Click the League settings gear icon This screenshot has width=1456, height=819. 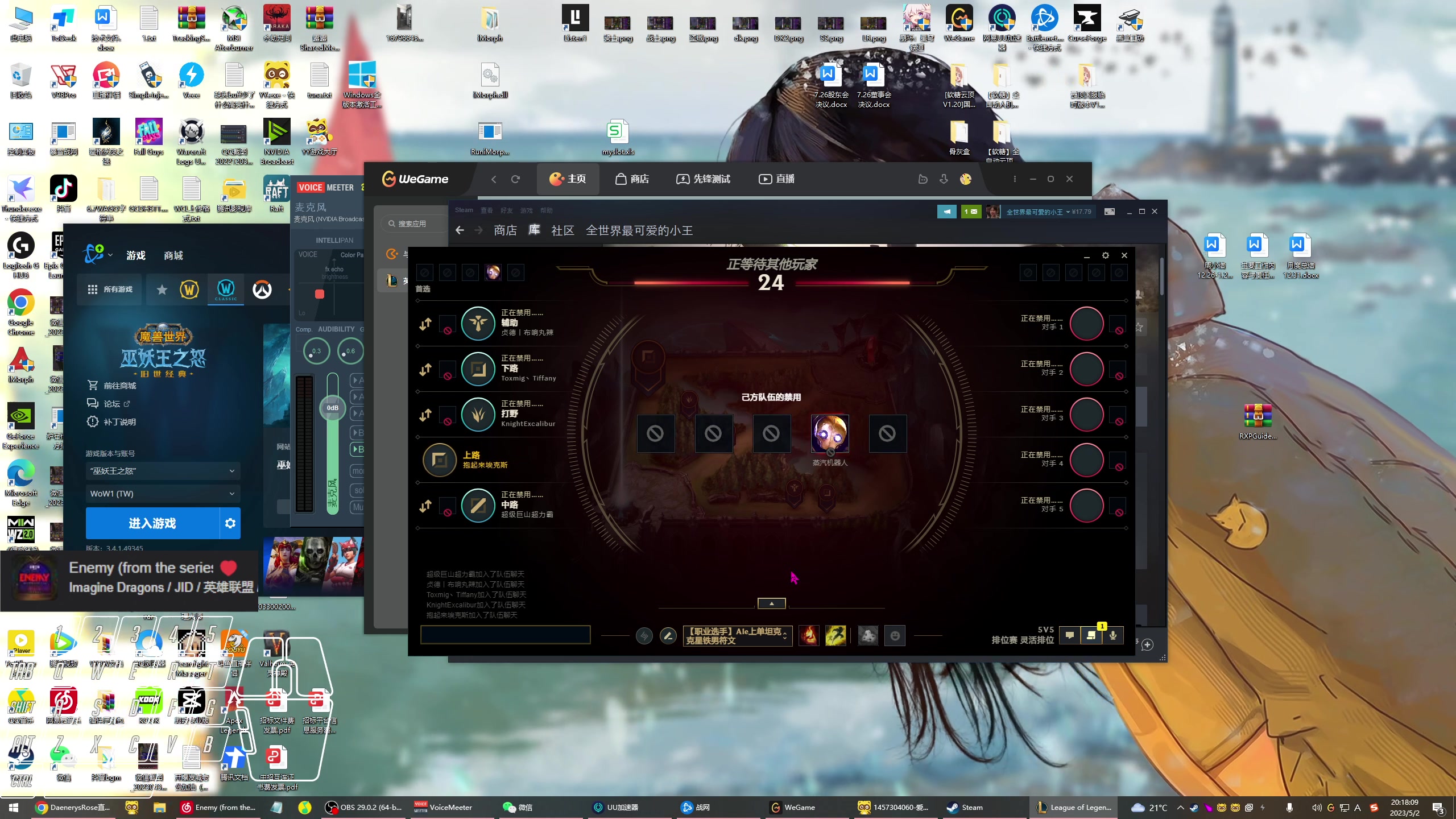[x=1105, y=255]
